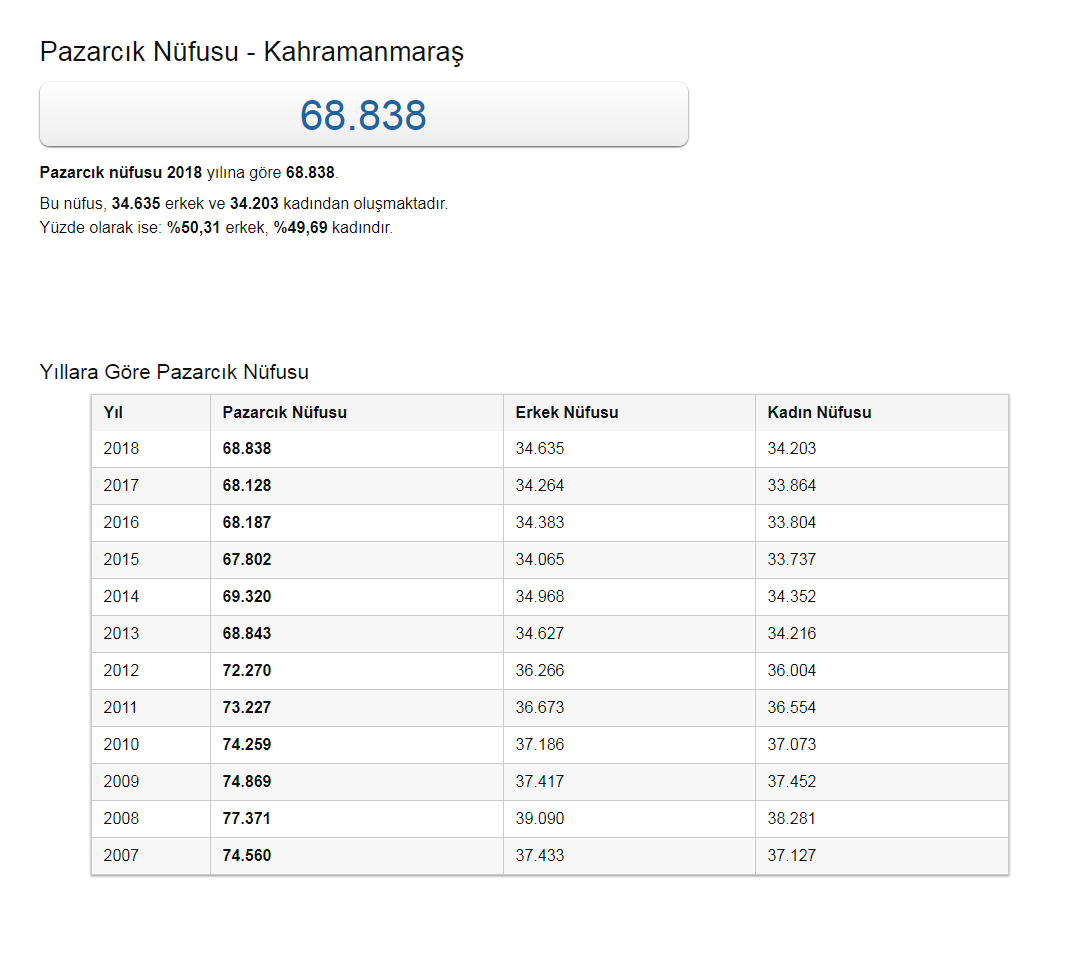Click female population 33.737
This screenshot has height=970, width=1080.
click(792, 559)
